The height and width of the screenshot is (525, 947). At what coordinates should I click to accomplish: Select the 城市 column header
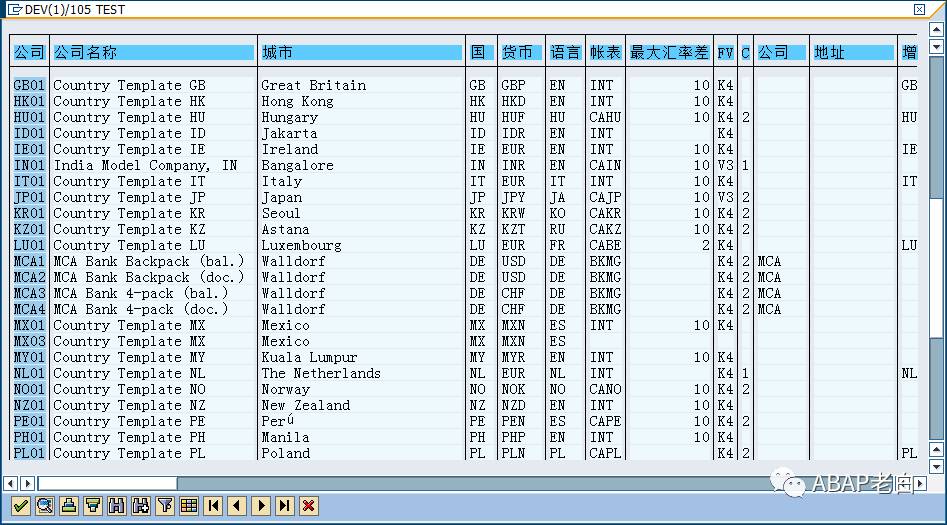point(361,53)
